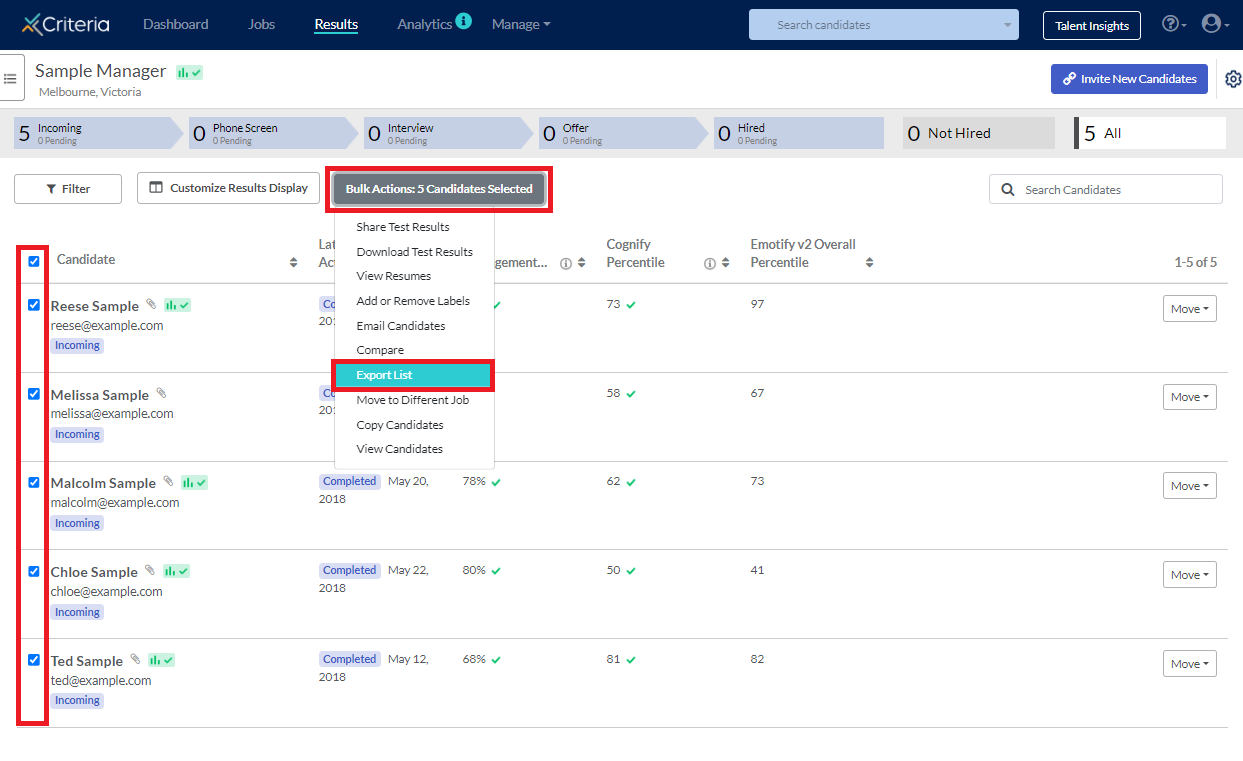Open the Filter button
Screen dimensions: 1243x761
(x=68, y=189)
